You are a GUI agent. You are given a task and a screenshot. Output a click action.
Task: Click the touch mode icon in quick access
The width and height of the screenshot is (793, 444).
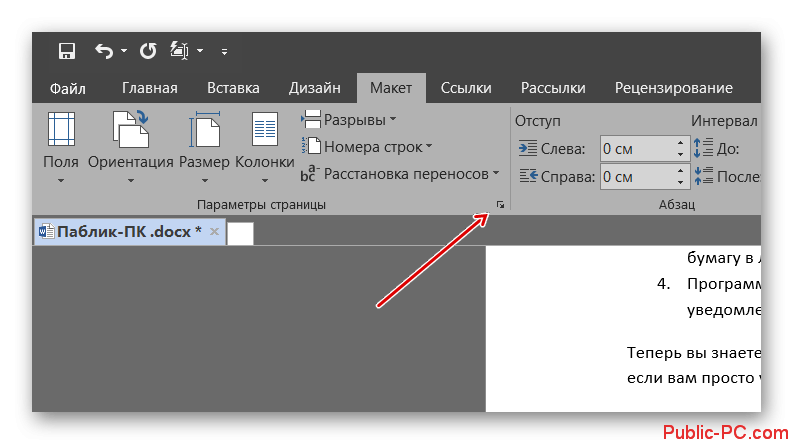pyautogui.click(x=180, y=51)
